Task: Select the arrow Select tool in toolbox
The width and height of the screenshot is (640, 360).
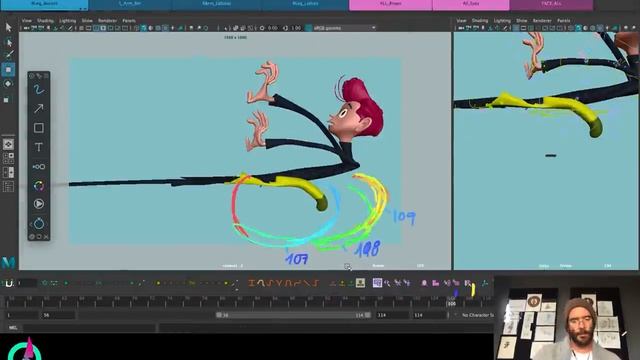Action: coord(9,27)
